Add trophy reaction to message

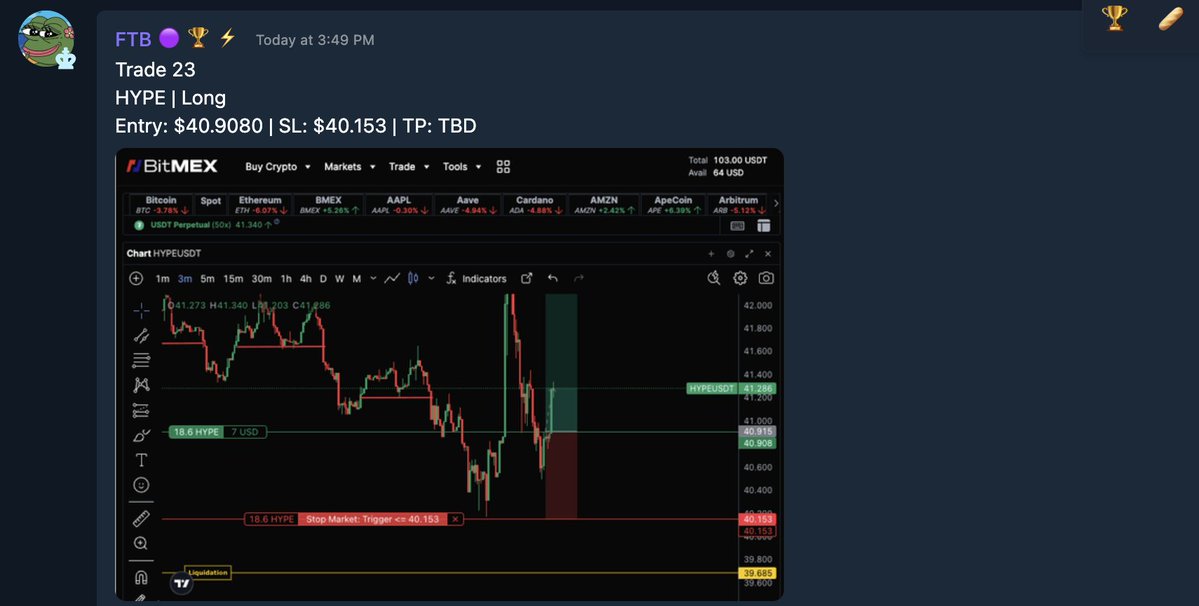[1114, 18]
